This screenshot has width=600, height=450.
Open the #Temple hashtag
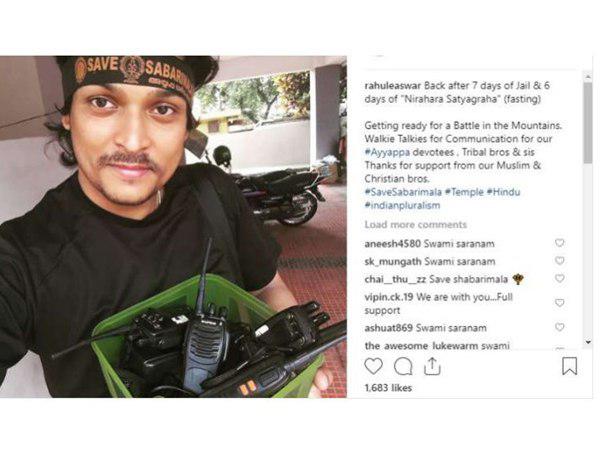coord(464,192)
